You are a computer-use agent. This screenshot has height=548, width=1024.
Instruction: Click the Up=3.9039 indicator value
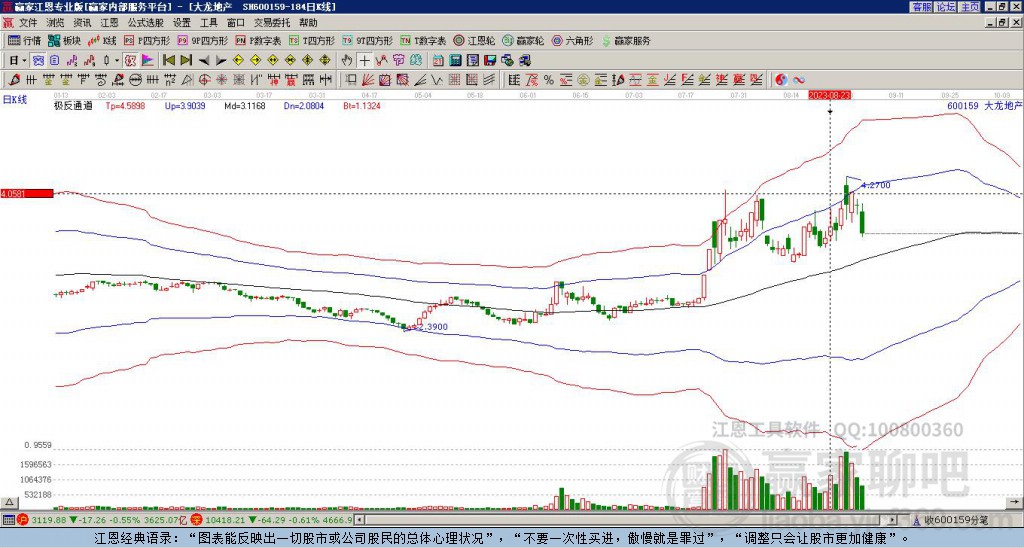tap(185, 106)
